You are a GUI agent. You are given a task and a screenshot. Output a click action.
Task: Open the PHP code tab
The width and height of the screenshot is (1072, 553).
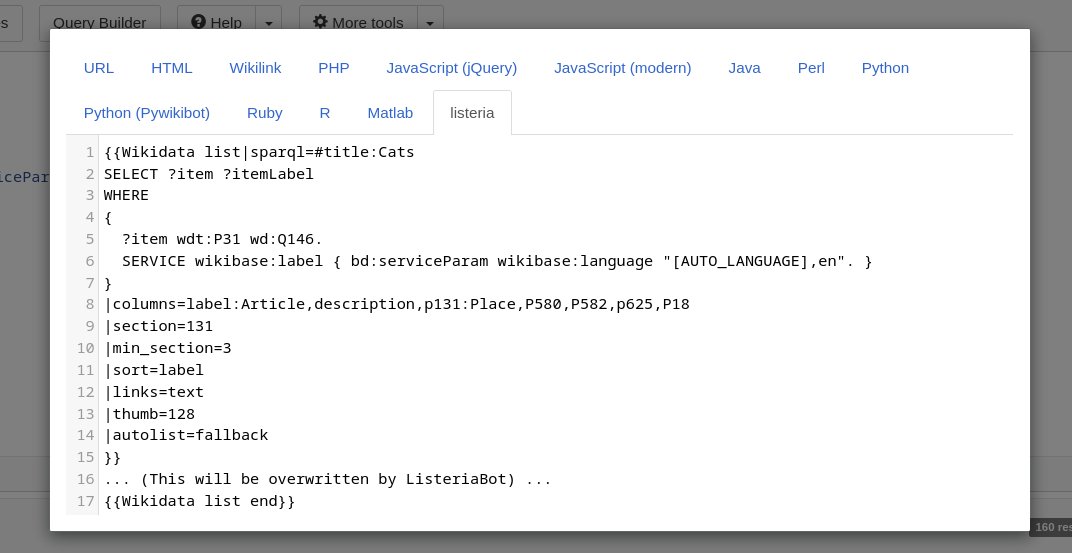[x=334, y=68]
